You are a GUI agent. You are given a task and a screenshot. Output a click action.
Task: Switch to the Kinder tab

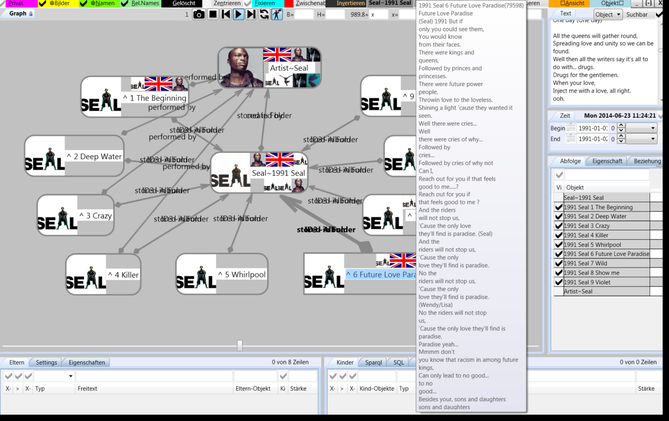pyautogui.click(x=345, y=362)
